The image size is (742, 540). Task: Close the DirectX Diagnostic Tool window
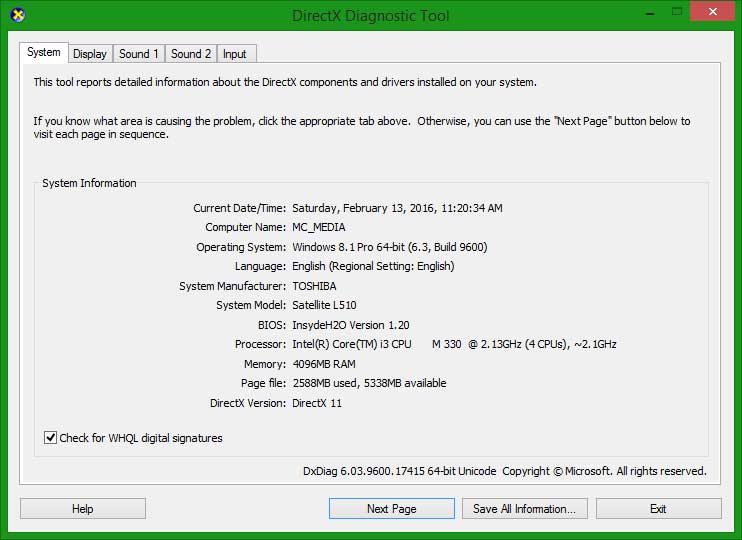[x=713, y=12]
